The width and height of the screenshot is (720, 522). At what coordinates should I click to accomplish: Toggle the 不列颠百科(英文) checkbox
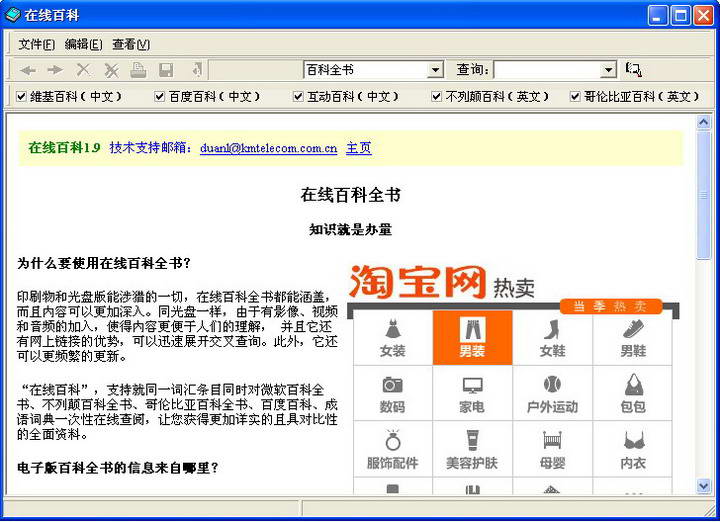(x=437, y=97)
